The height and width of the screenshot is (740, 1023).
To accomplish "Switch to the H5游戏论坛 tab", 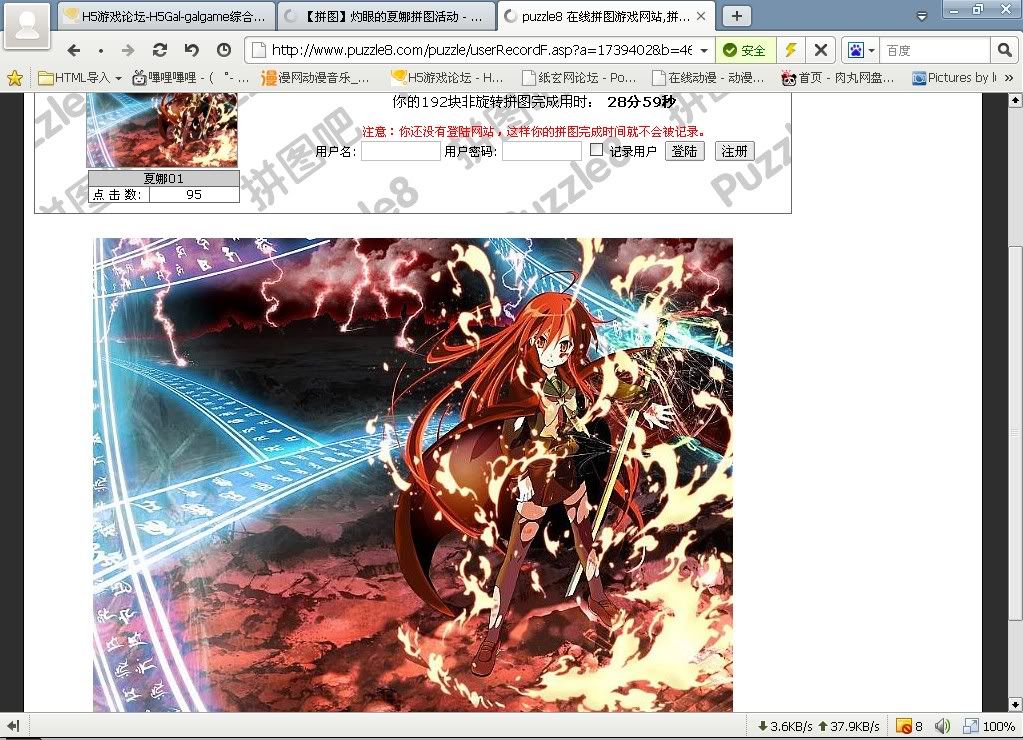I will 167,16.
